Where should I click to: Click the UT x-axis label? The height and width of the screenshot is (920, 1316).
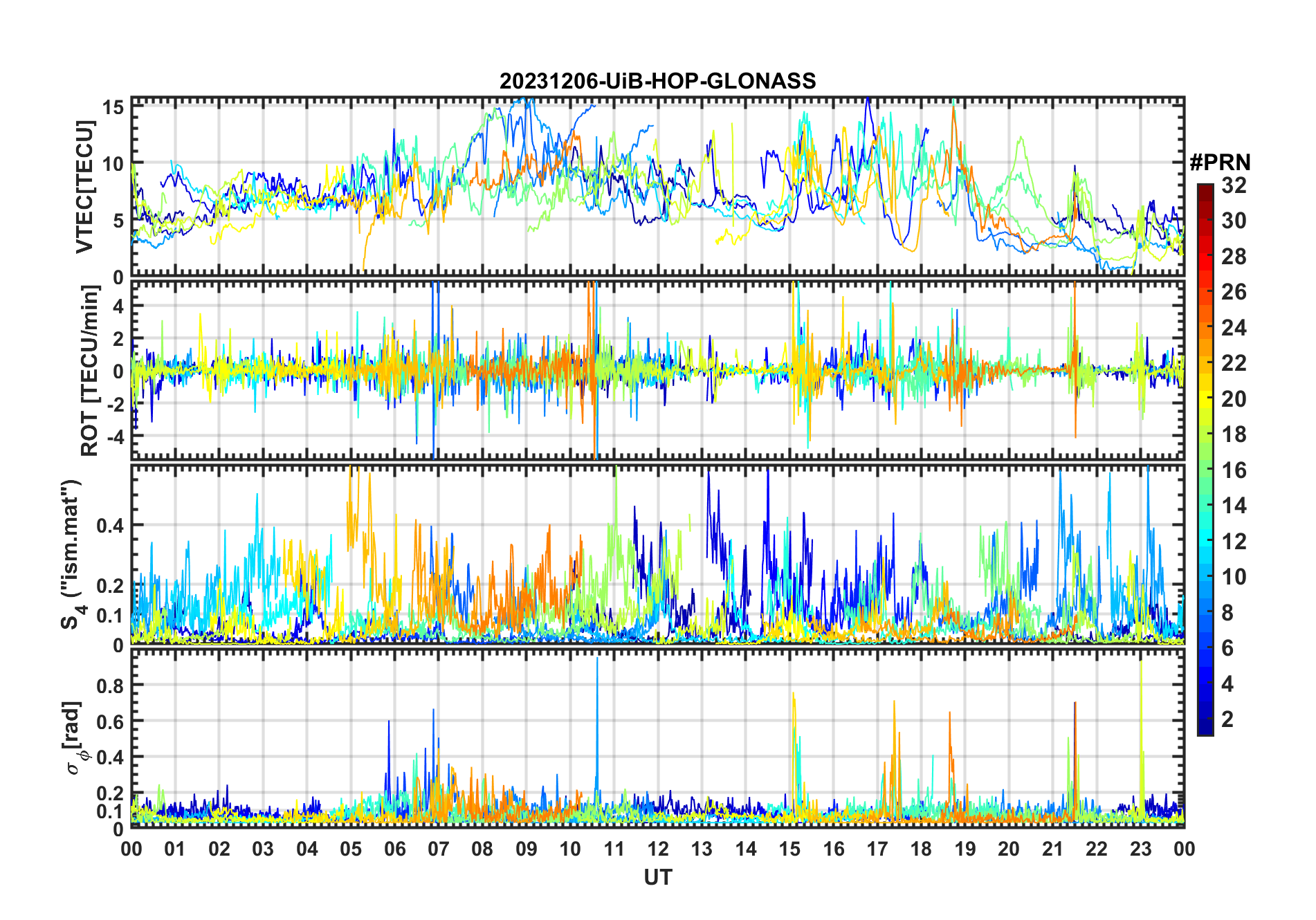658,877
